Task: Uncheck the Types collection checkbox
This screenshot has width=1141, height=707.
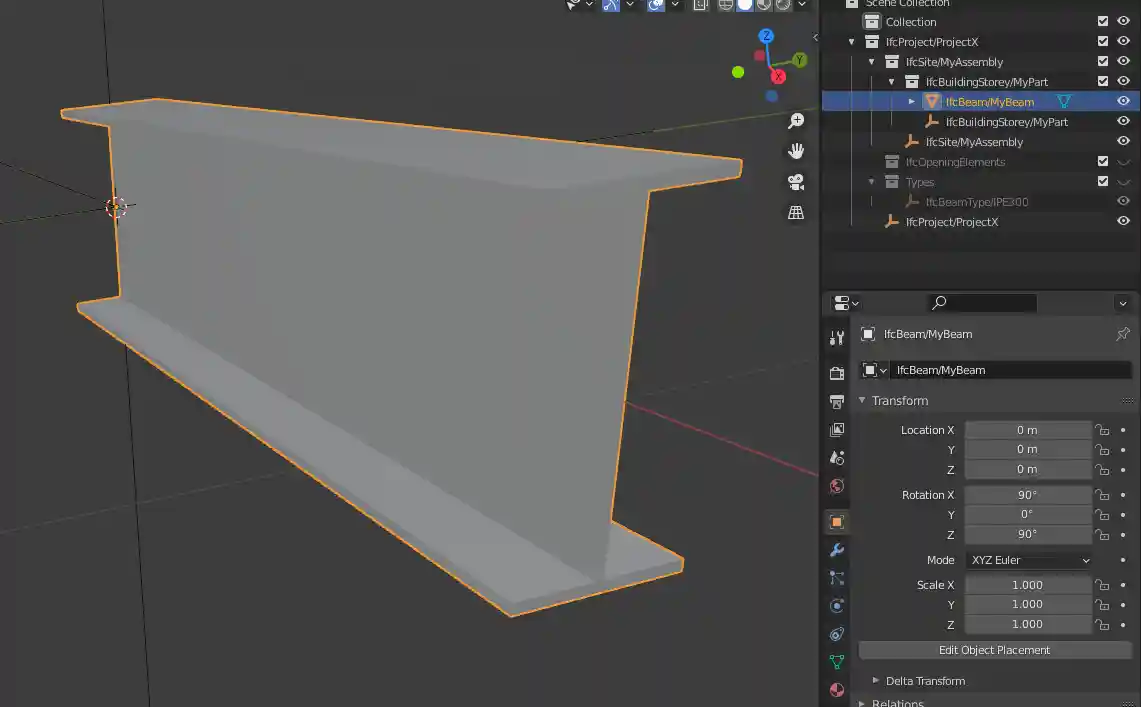Action: pyautogui.click(x=1103, y=181)
